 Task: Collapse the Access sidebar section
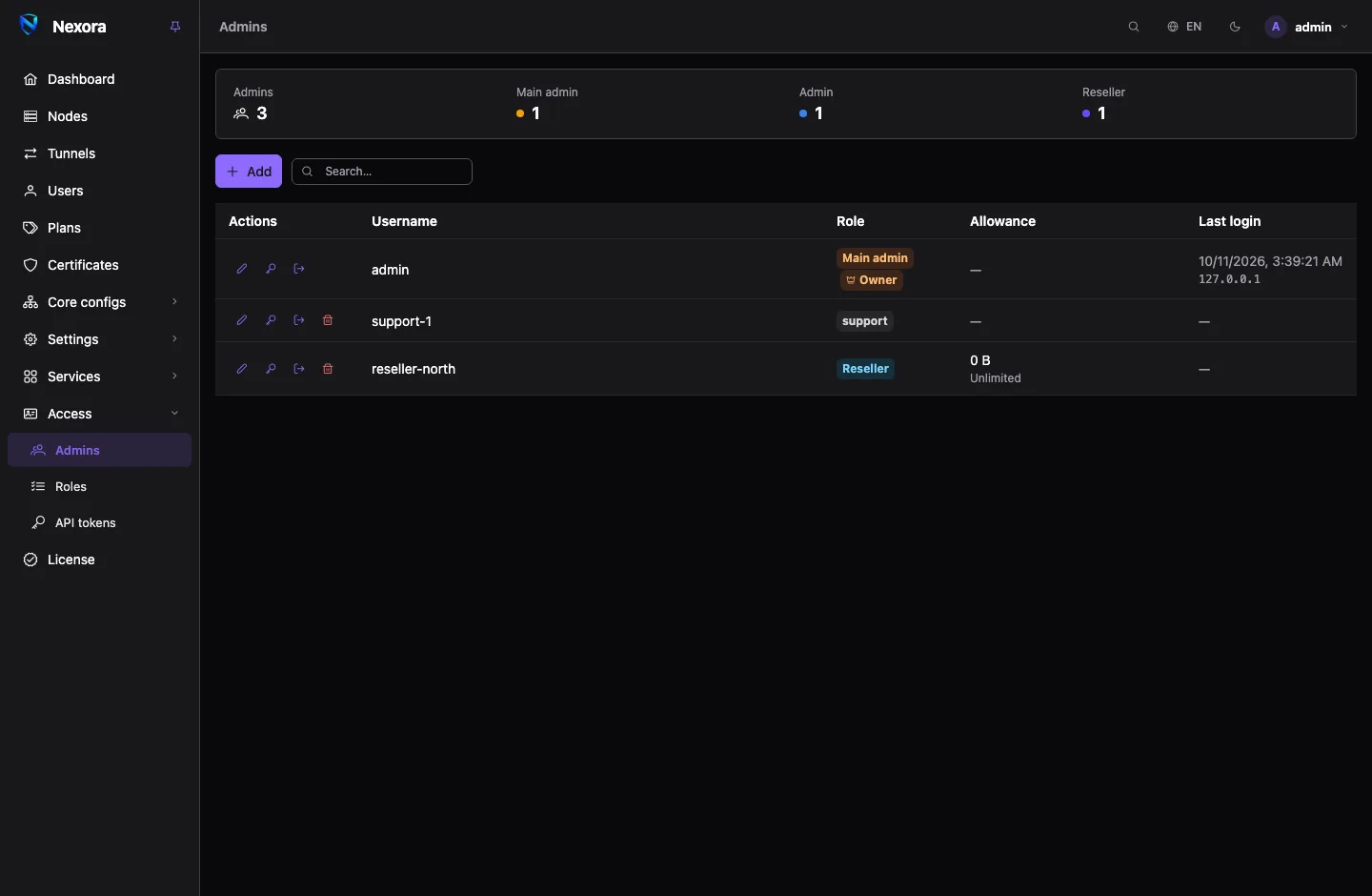click(99, 414)
